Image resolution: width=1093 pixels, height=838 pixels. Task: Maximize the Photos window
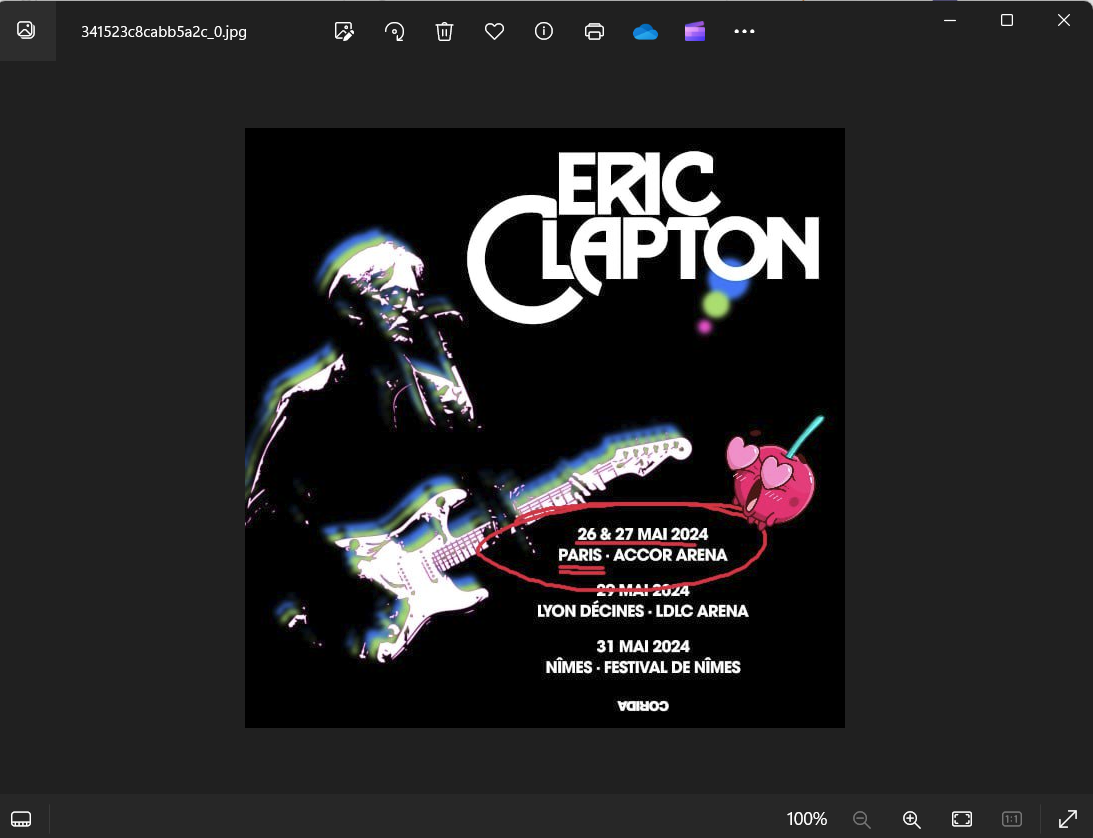(x=1007, y=20)
